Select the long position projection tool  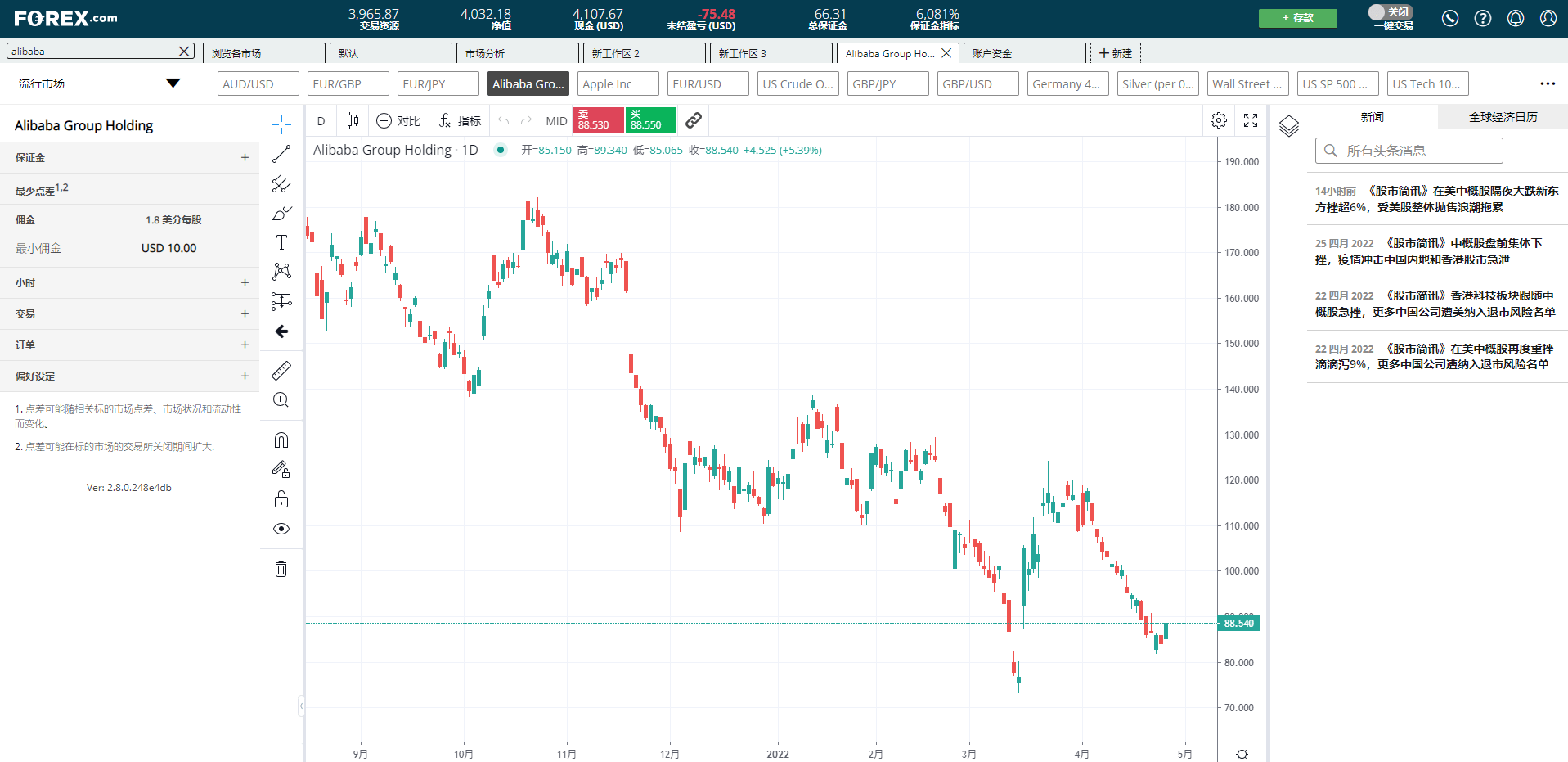(281, 302)
